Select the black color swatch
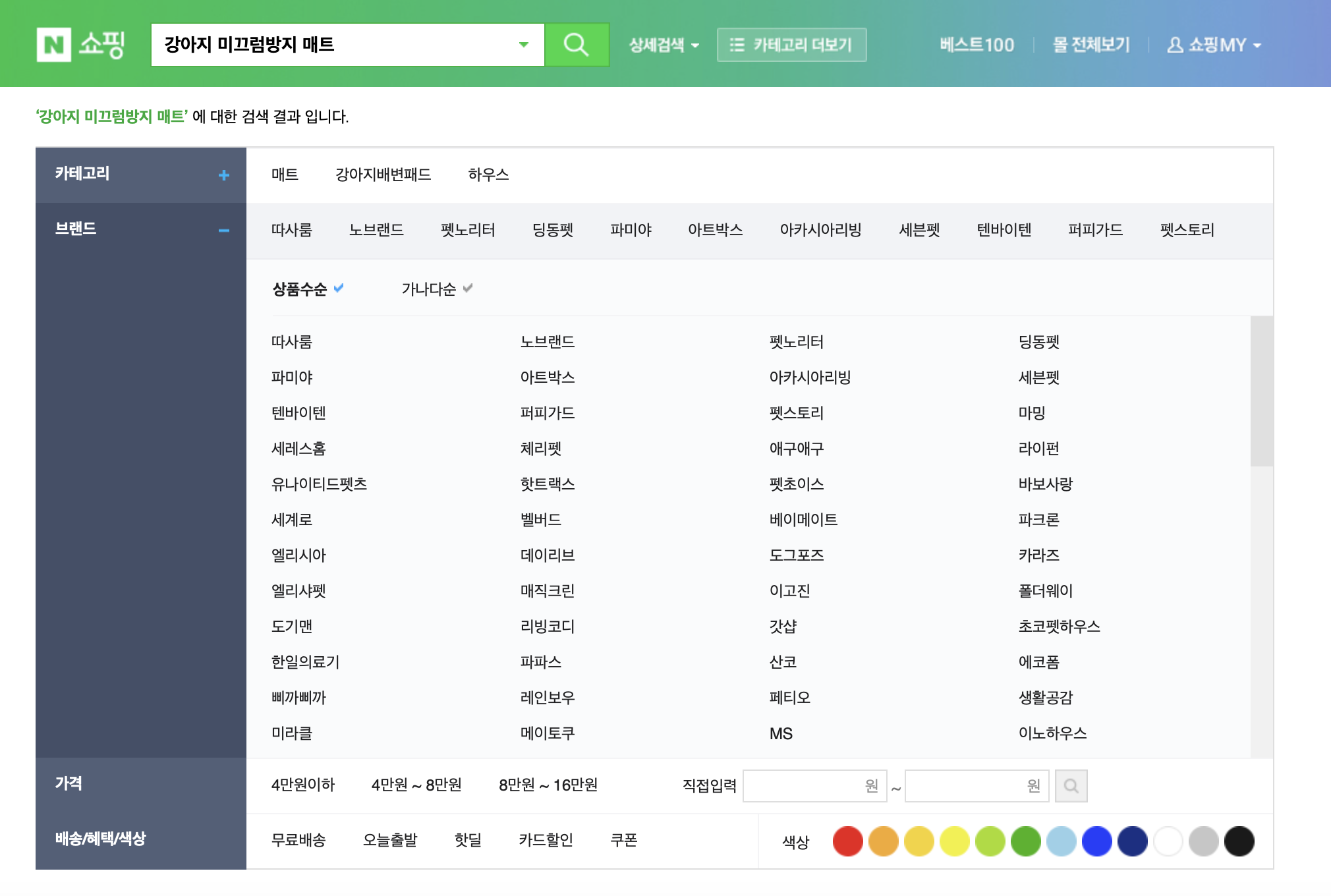The image size is (1331, 896). click(x=1239, y=841)
